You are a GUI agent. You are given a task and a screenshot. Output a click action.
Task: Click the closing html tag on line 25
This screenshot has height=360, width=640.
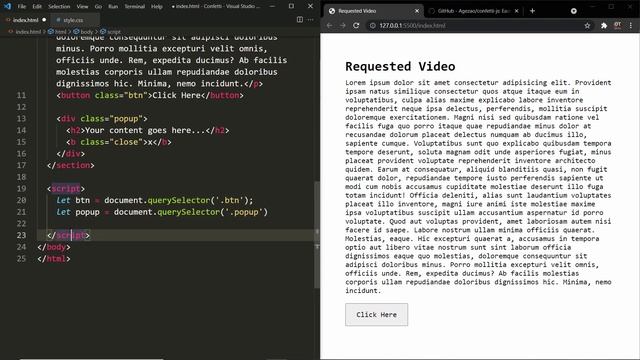[54, 259]
